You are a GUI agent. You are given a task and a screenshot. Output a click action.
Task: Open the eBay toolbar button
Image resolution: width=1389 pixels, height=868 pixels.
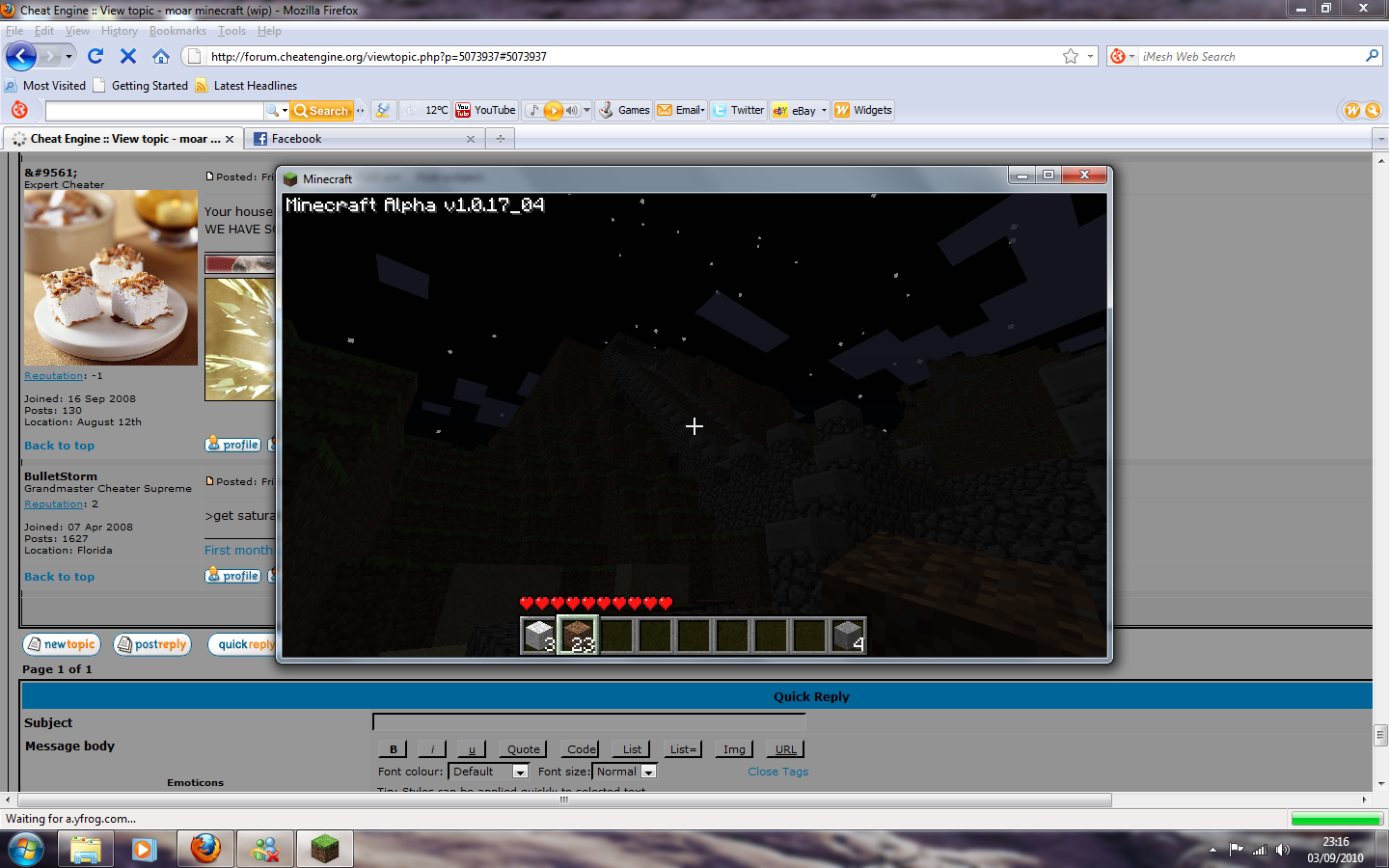[x=795, y=110]
